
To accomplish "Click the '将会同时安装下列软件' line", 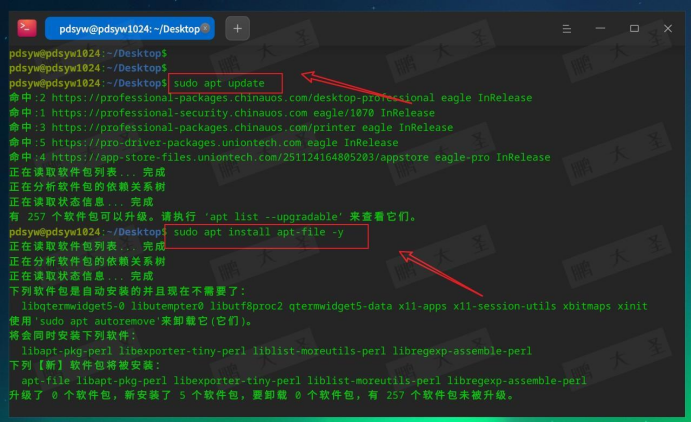I will (73, 336).
